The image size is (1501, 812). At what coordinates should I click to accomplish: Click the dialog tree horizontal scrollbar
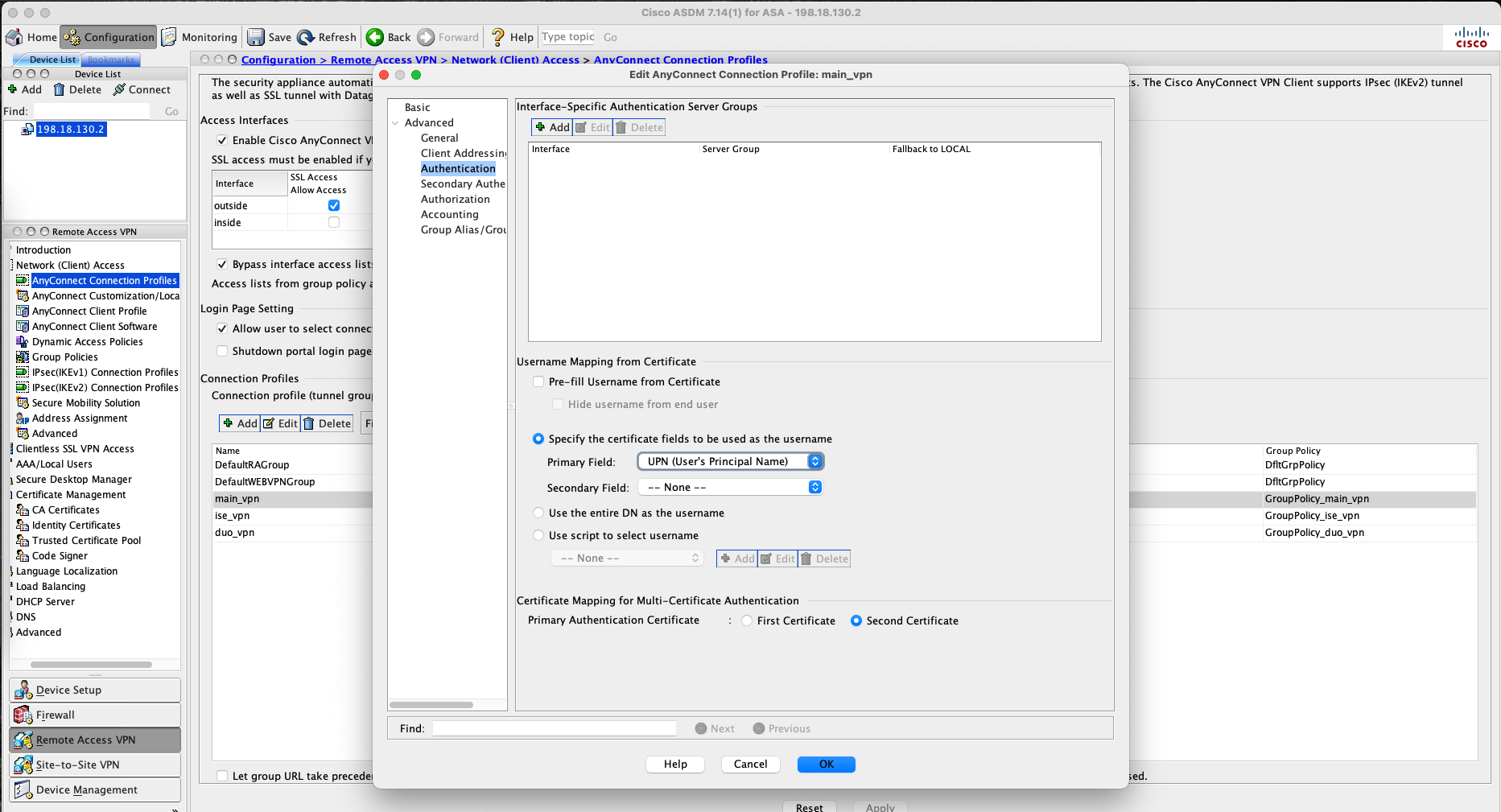432,705
